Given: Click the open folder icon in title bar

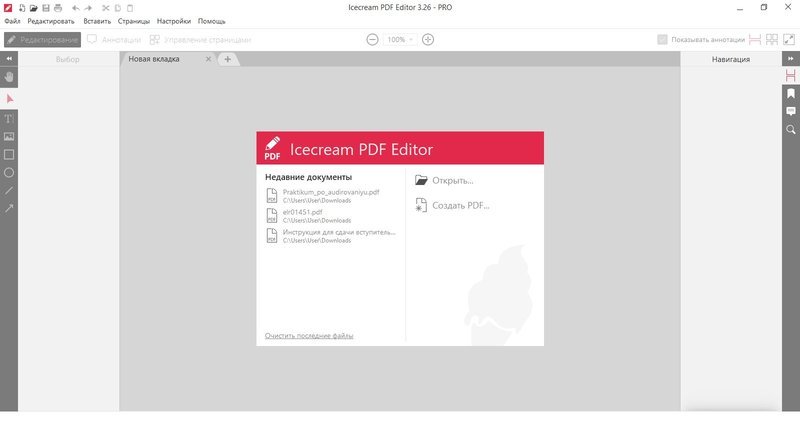Looking at the screenshot, I should pyautogui.click(x=34, y=8).
